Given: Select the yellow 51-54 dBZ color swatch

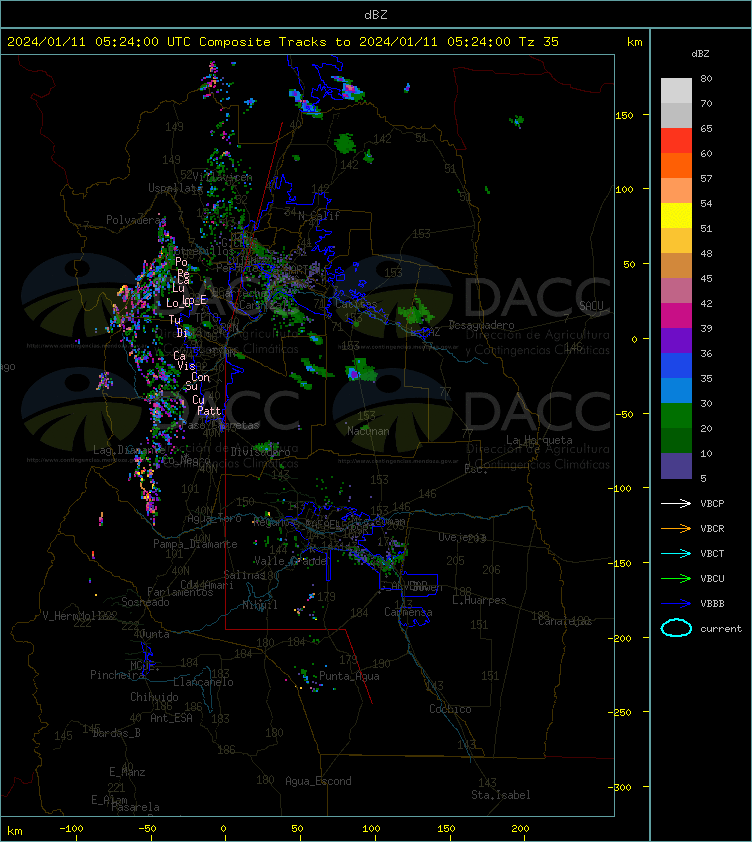Looking at the screenshot, I should point(676,216).
